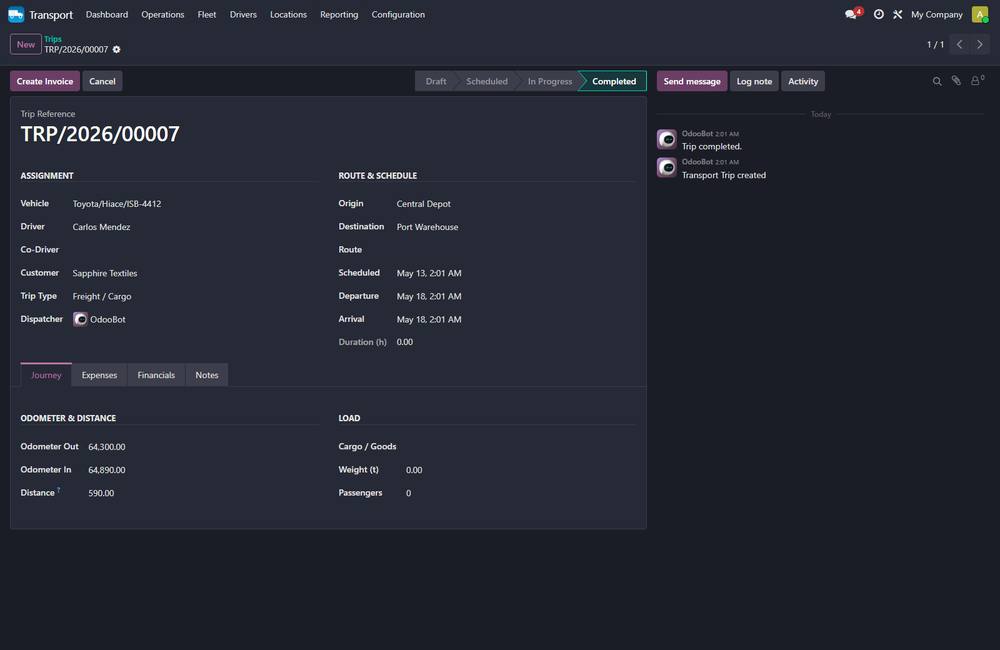This screenshot has height=650, width=1000.
Task: Attach files with the paperclip icon
Action: tap(956, 81)
